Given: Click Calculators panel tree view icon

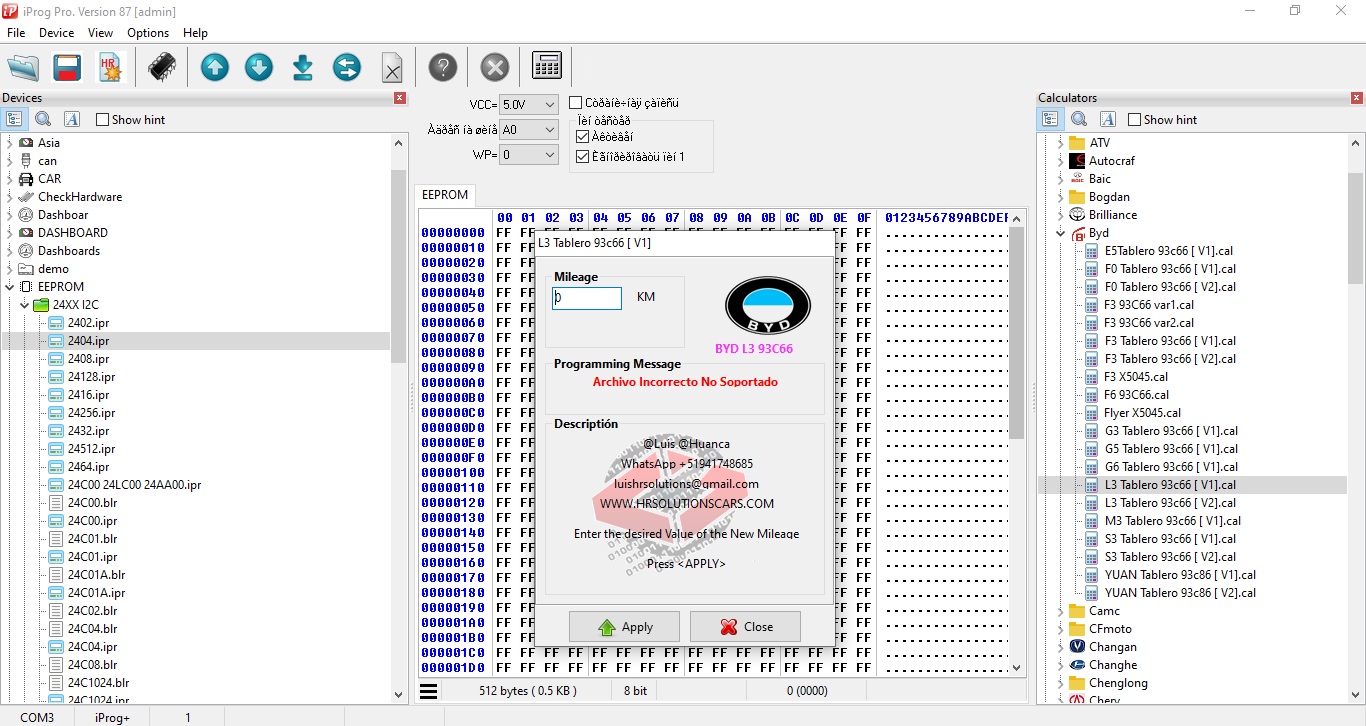Looking at the screenshot, I should (x=1050, y=119).
